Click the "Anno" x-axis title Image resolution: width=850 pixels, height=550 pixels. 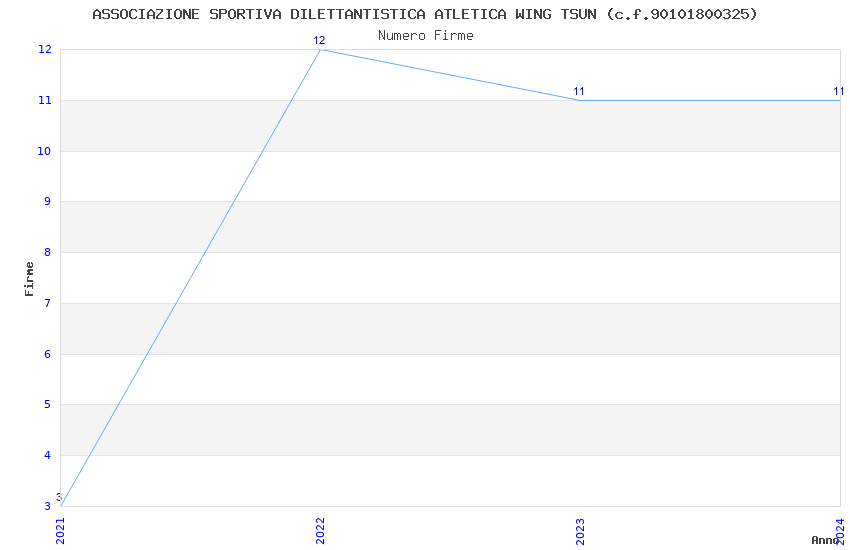coord(824,540)
